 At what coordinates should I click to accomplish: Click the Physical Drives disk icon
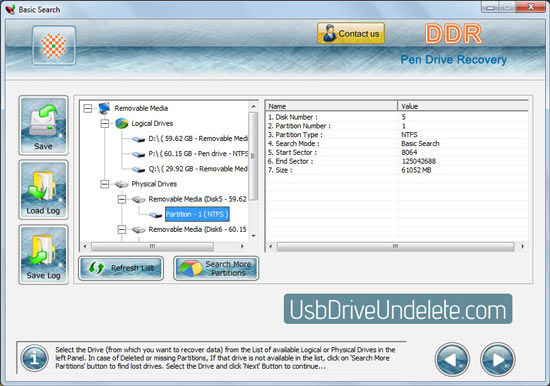tap(121, 184)
